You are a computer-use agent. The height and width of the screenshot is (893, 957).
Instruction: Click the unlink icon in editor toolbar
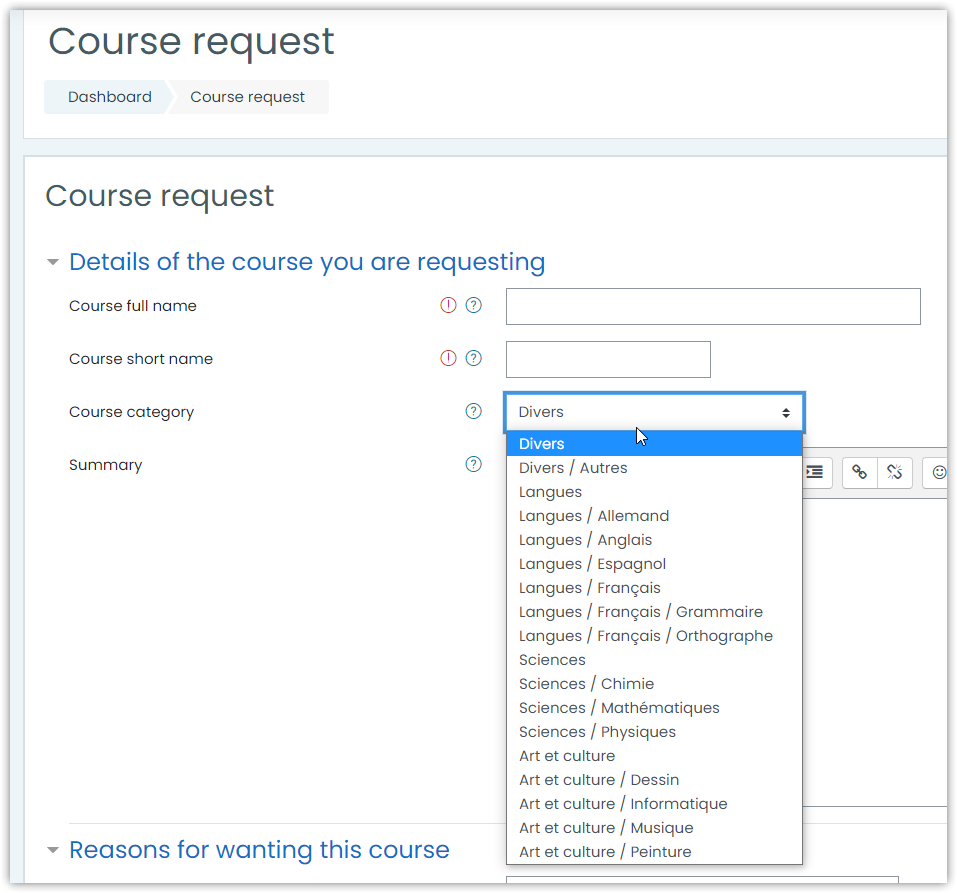pos(895,472)
